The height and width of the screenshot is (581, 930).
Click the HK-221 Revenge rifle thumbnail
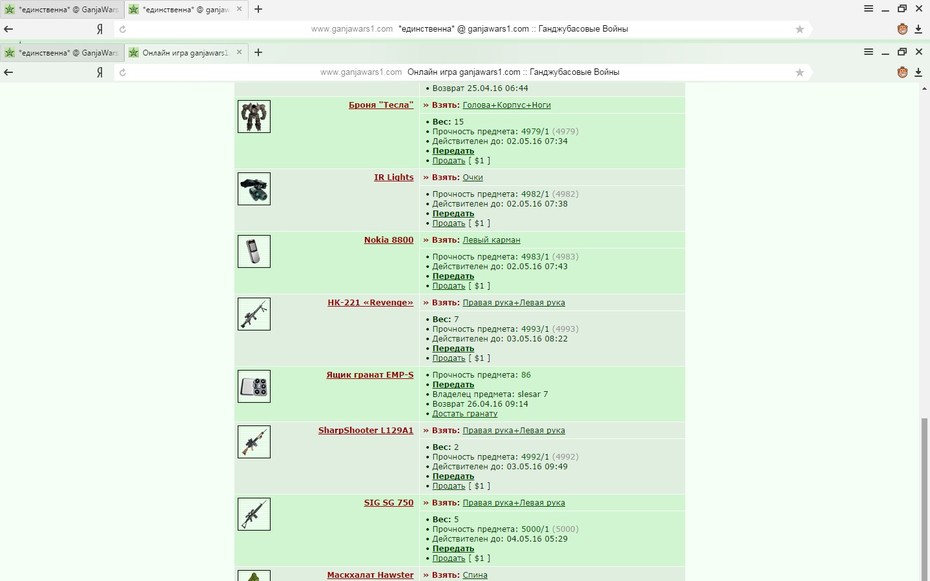pos(254,314)
